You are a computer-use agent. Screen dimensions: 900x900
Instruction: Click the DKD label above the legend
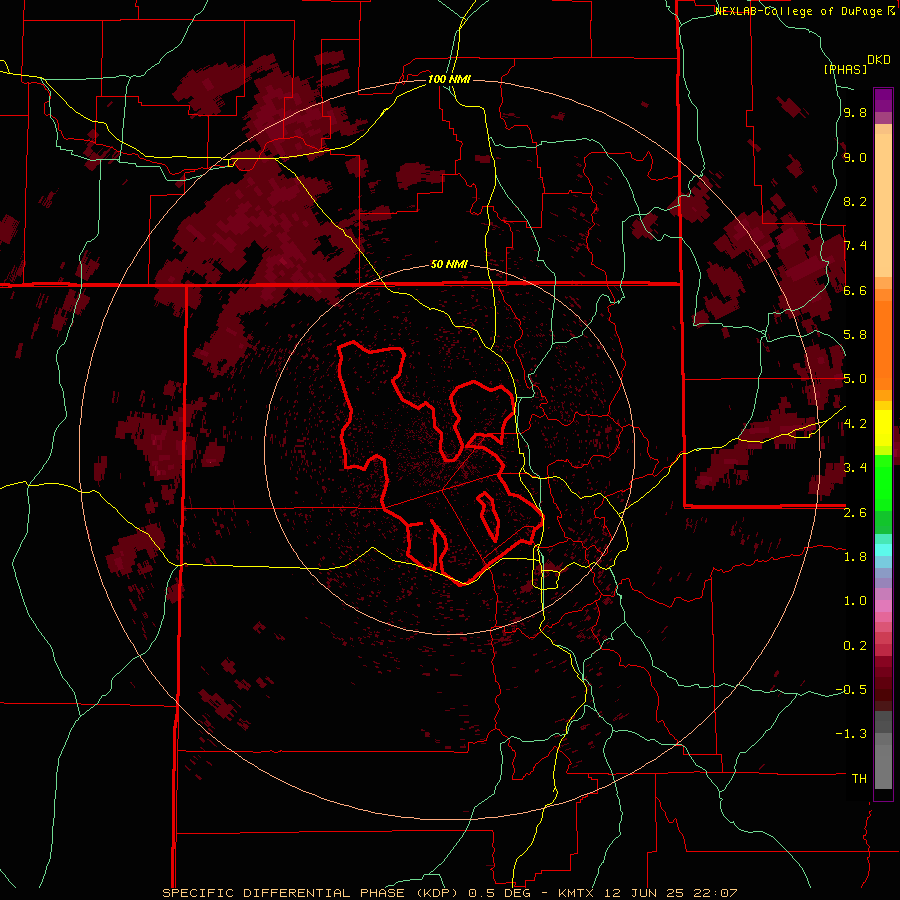click(879, 60)
